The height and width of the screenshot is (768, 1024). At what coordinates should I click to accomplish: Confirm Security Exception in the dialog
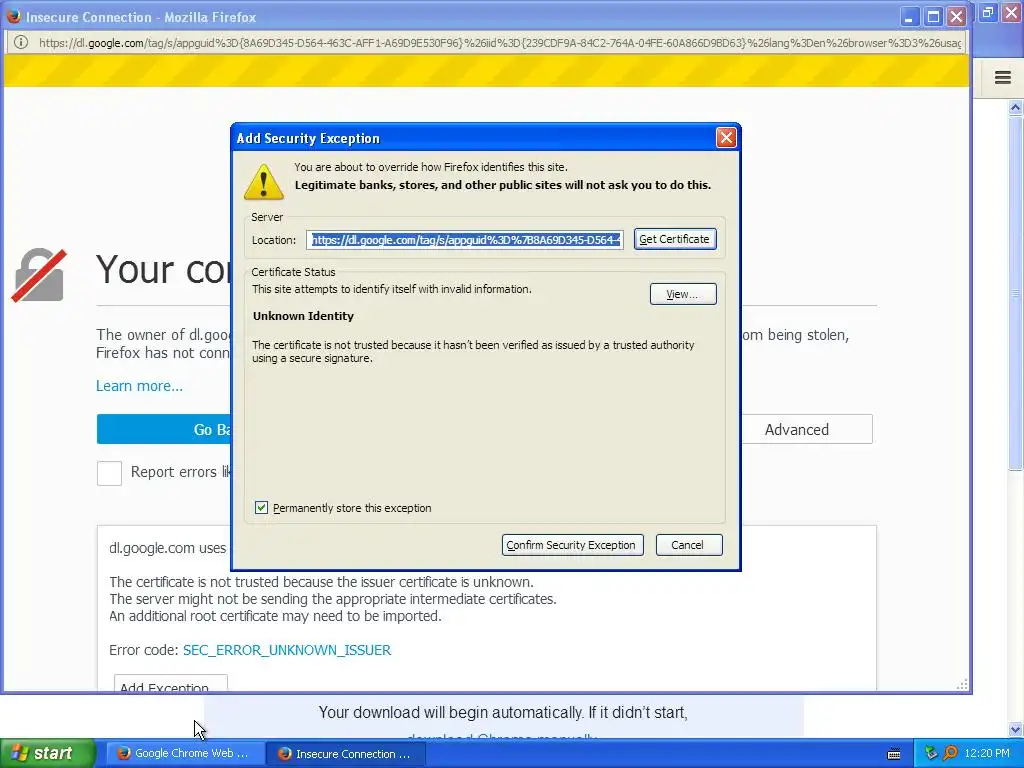point(572,545)
